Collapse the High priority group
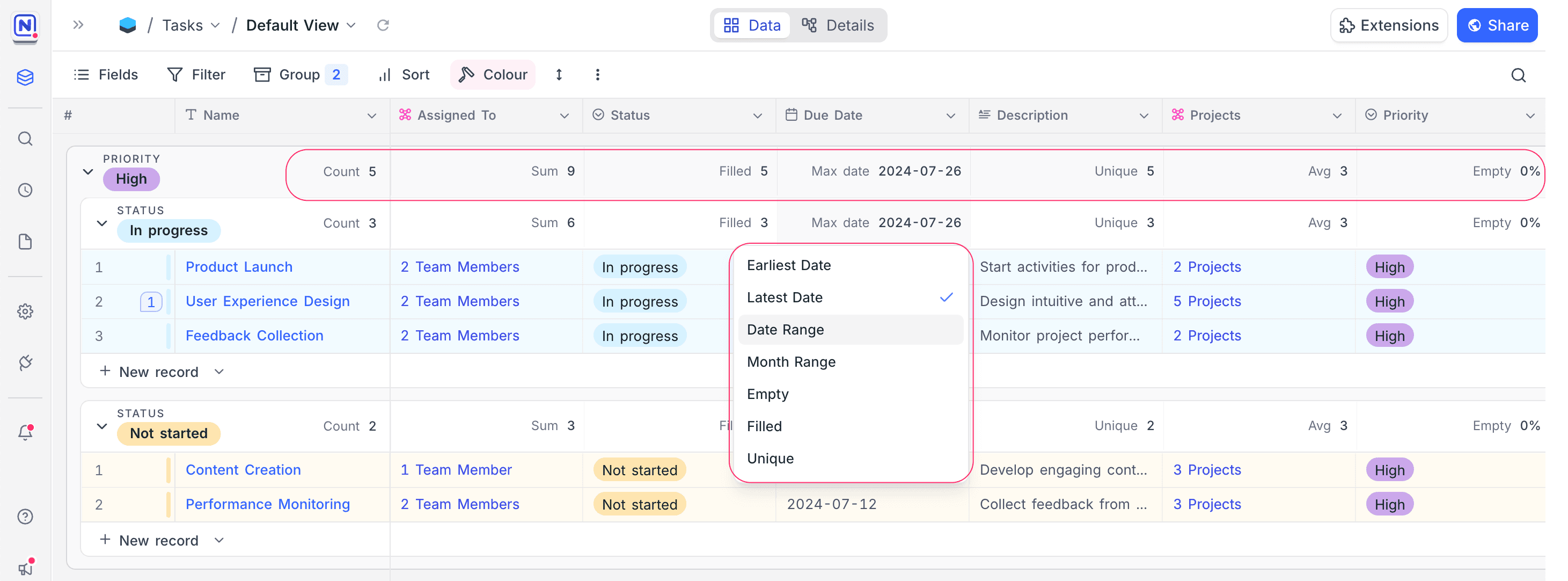Image resolution: width=1568 pixels, height=581 pixels. 88,172
